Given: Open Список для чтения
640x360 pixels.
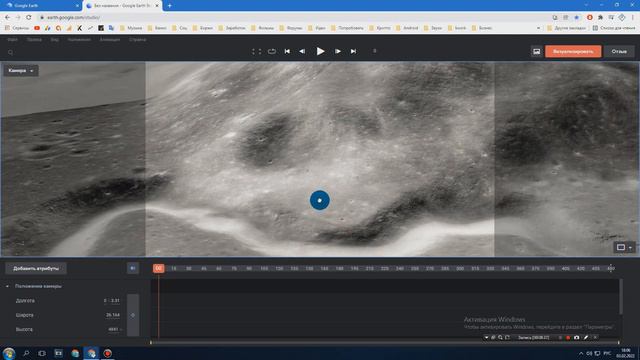Looking at the screenshot, I should 614,28.
